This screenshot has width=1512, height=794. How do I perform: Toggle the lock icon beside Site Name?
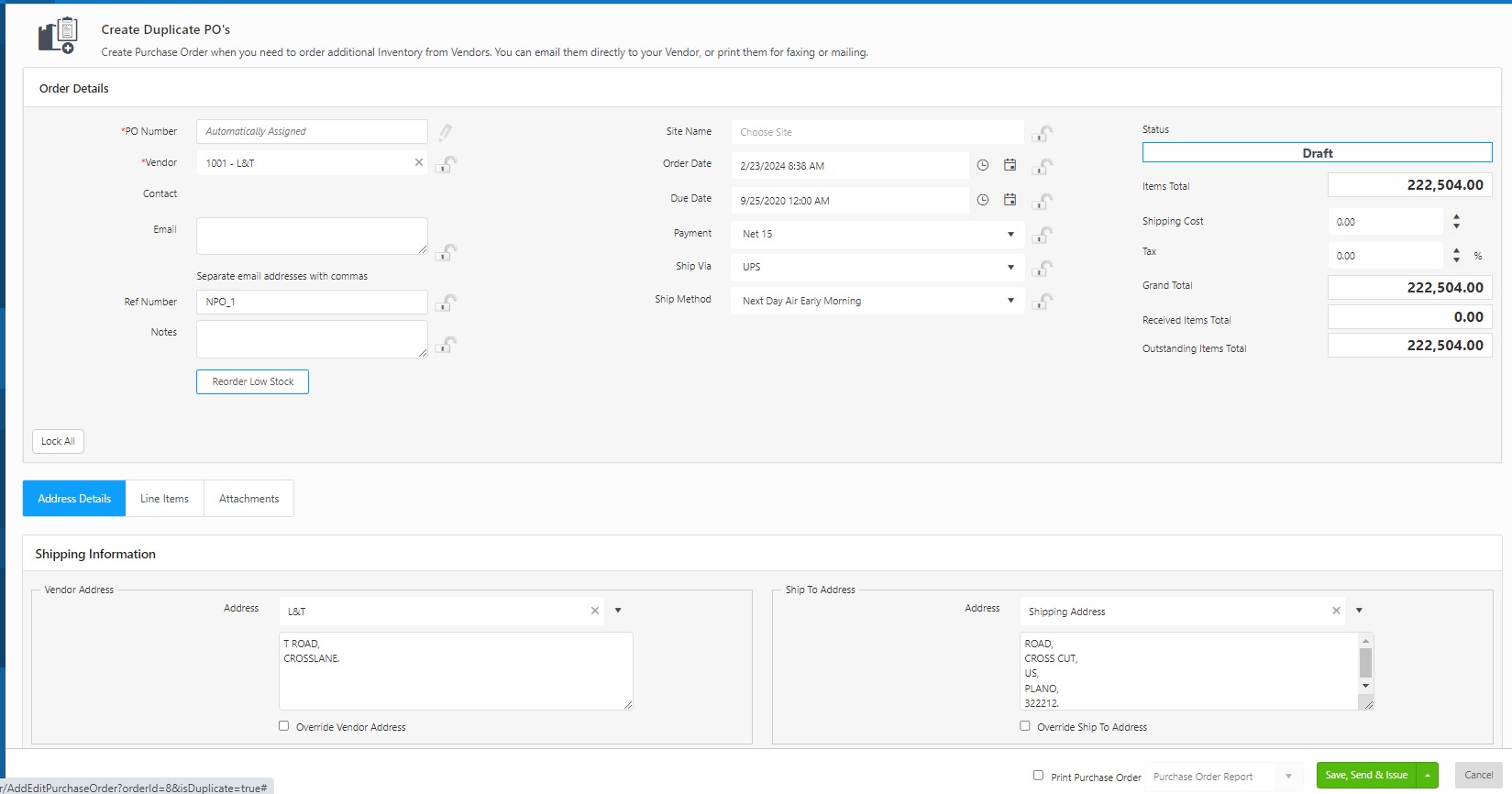(x=1043, y=134)
